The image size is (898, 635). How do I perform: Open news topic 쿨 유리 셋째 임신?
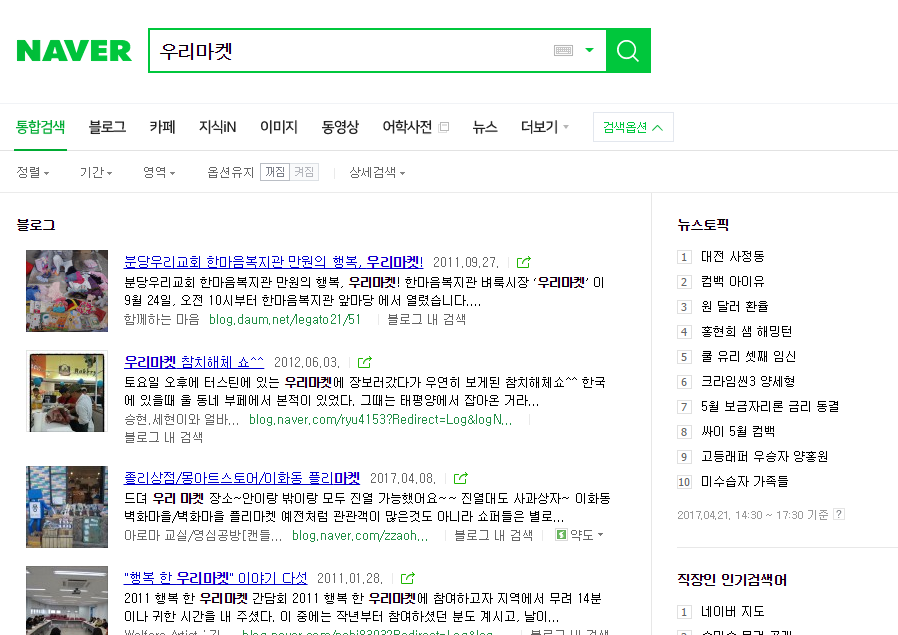[749, 357]
